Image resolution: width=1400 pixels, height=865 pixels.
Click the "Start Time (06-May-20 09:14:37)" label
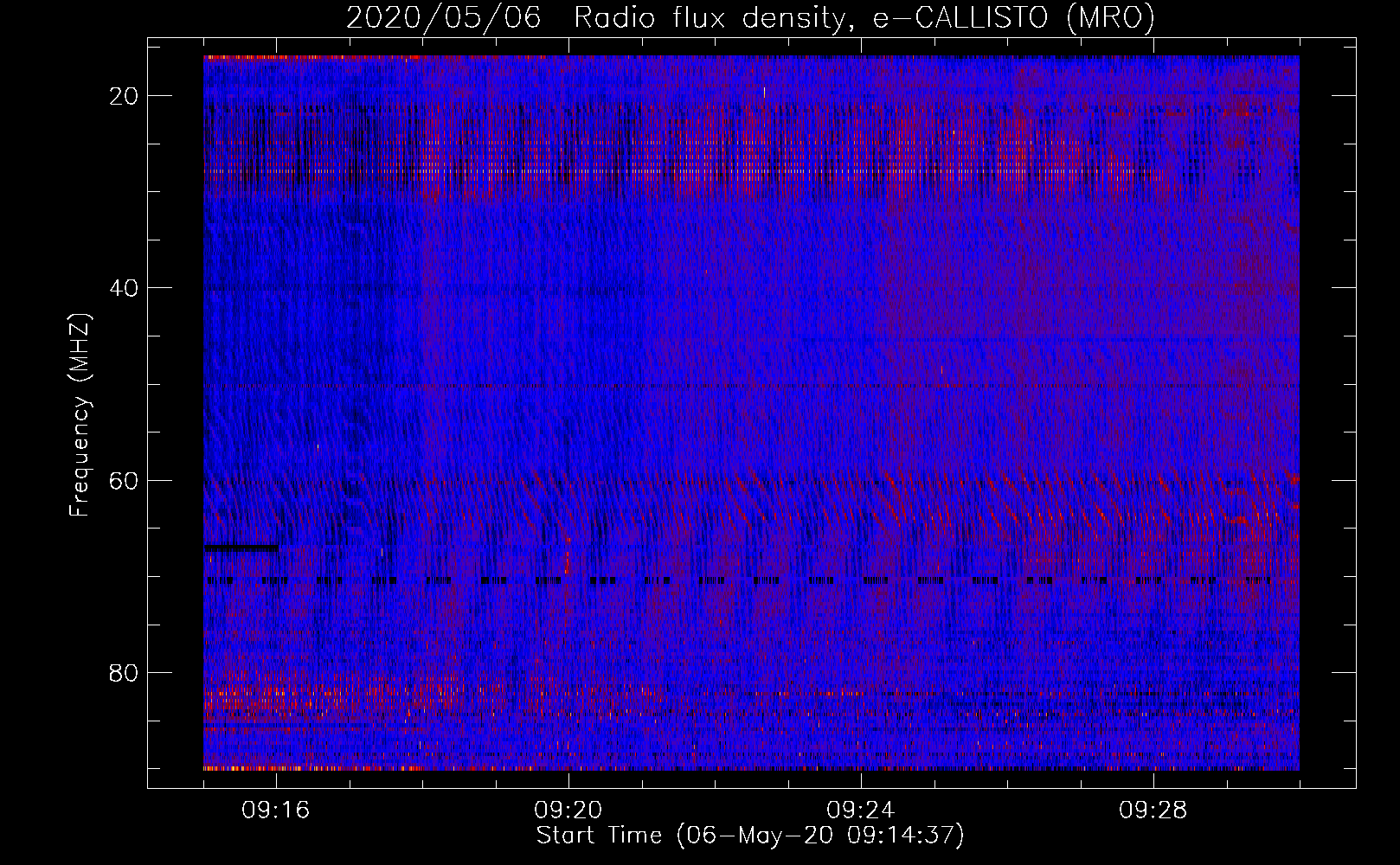point(750,836)
